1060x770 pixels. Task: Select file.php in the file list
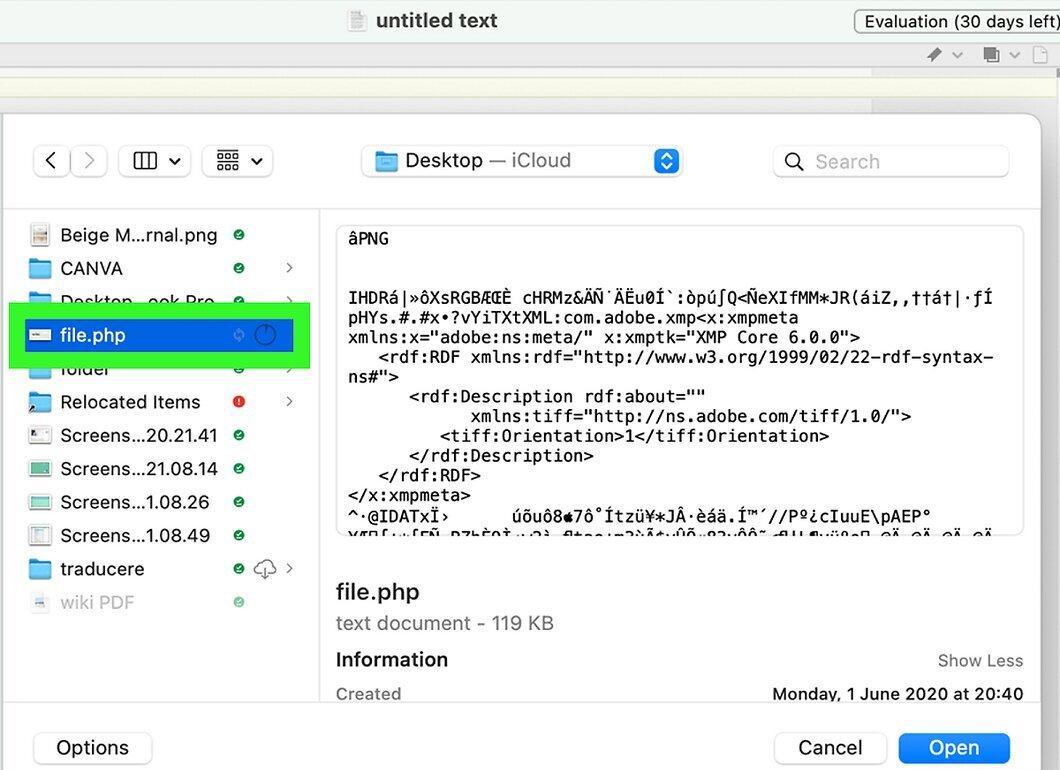coord(159,335)
